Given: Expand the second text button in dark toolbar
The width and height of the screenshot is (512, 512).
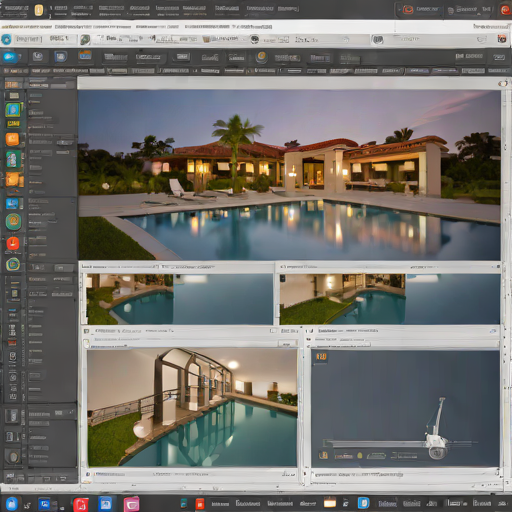Looking at the screenshot, I should (x=148, y=57).
